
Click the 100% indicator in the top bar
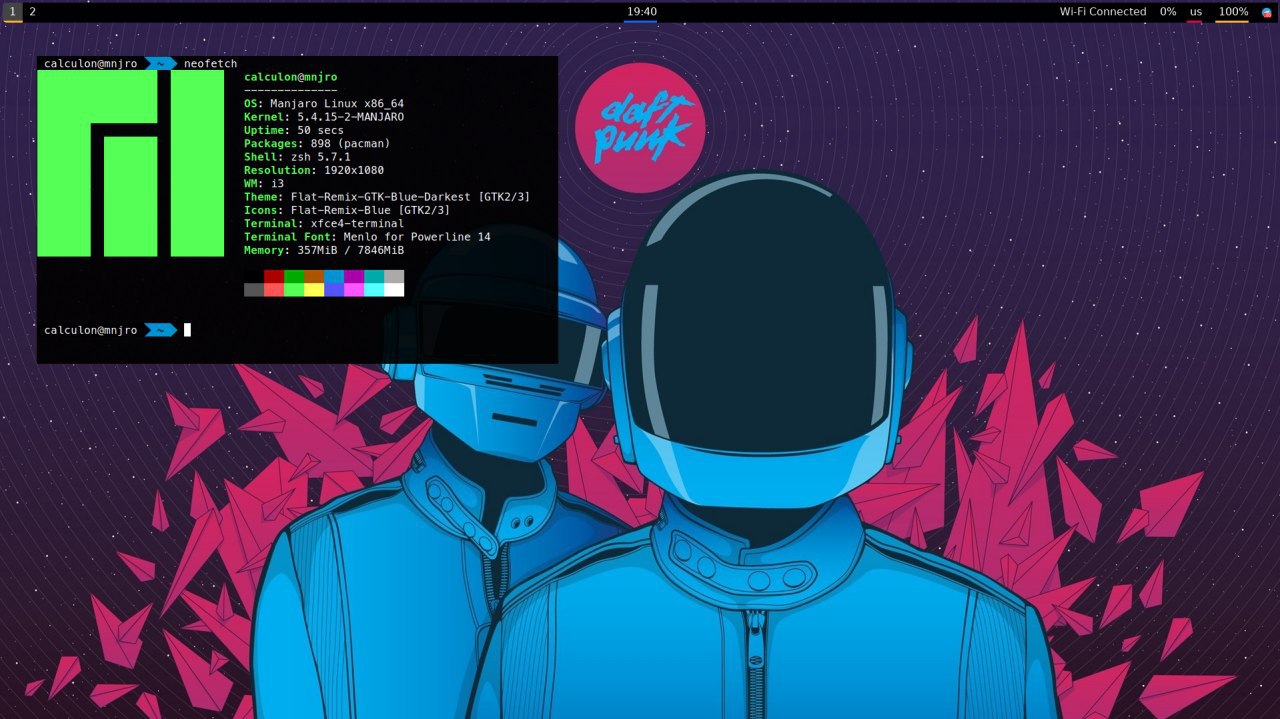[x=1232, y=12]
